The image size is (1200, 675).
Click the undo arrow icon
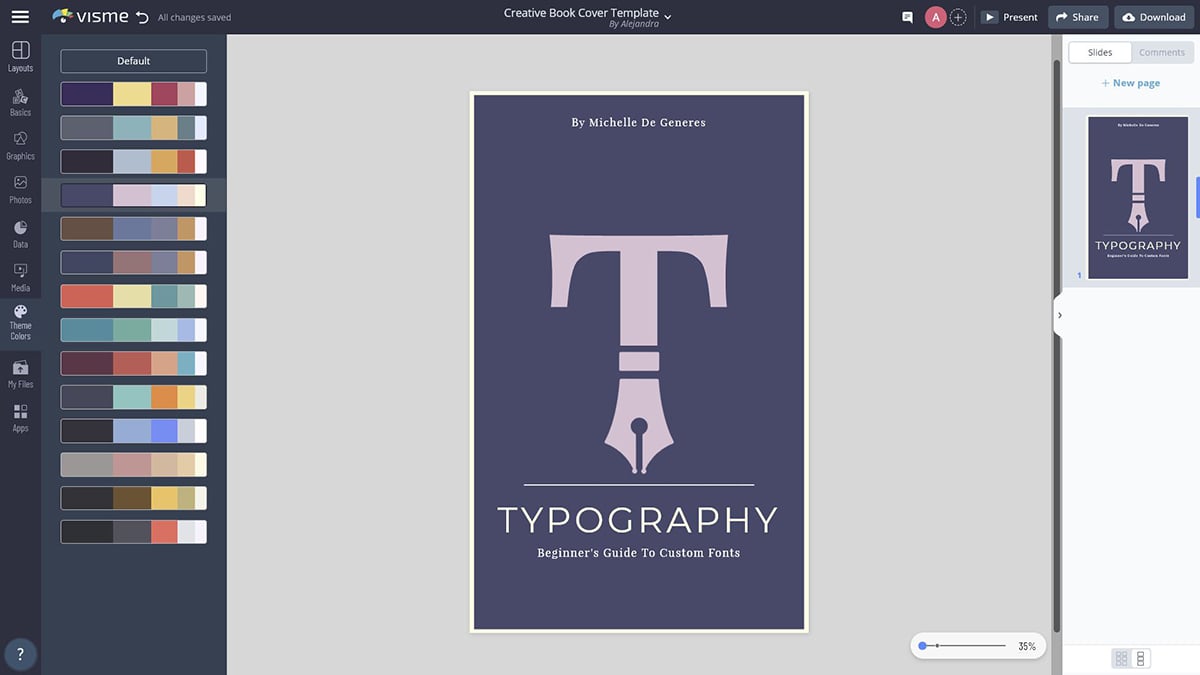pyautogui.click(x=141, y=17)
